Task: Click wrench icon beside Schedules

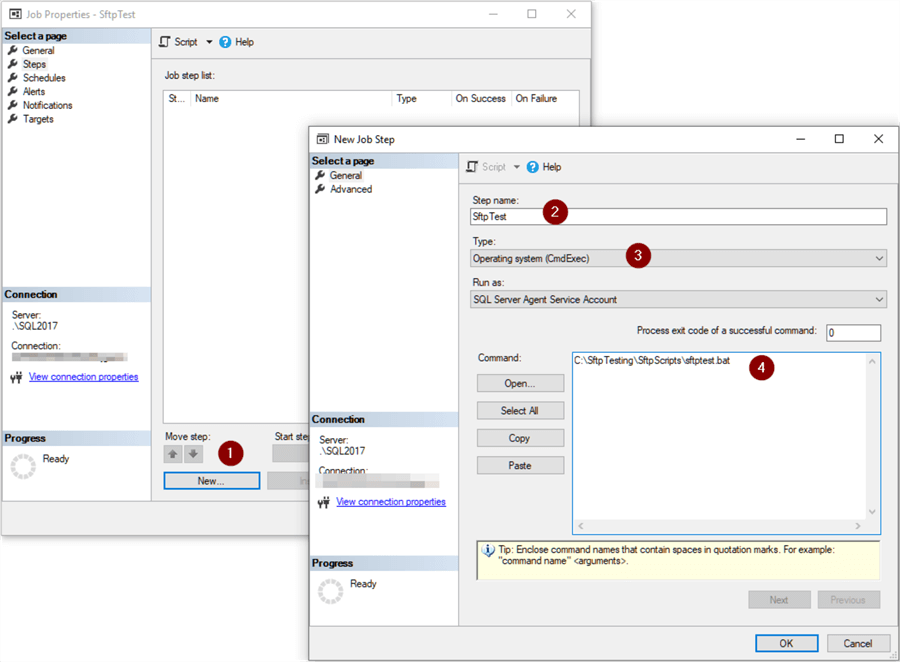Action: [13, 78]
